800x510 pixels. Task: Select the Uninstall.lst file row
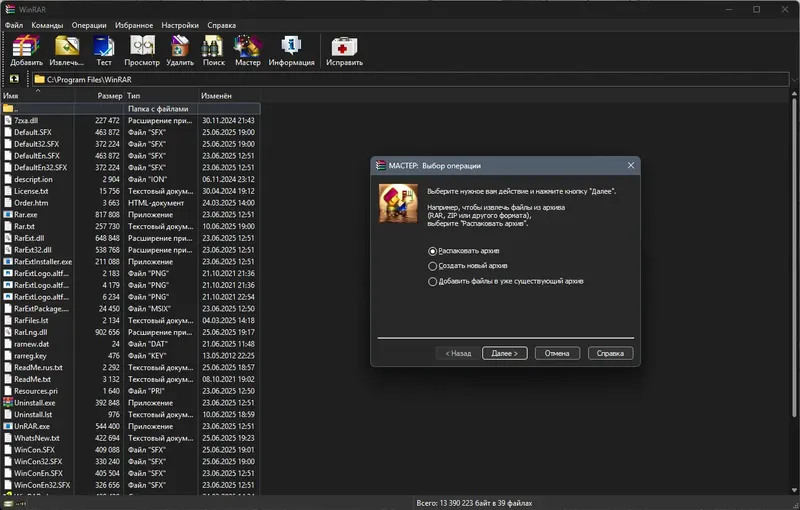(131, 414)
